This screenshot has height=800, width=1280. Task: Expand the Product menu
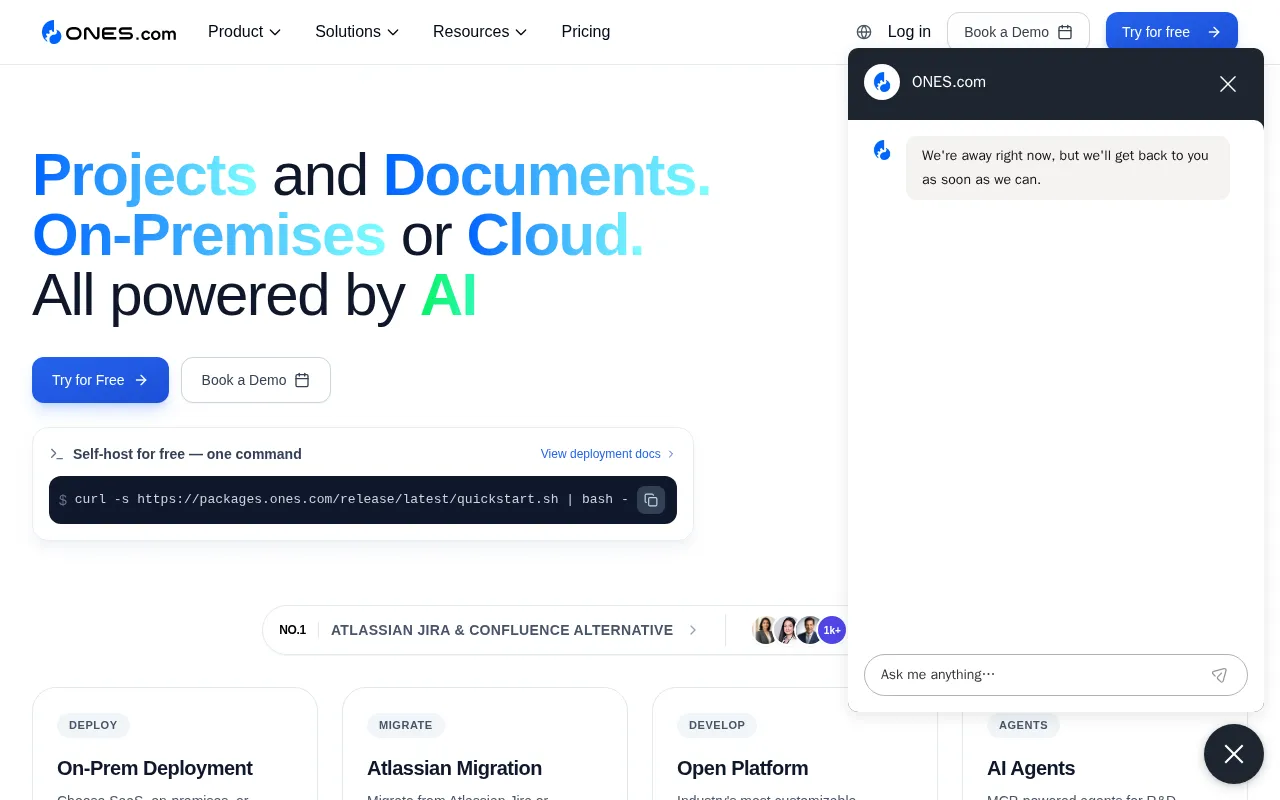(x=244, y=32)
